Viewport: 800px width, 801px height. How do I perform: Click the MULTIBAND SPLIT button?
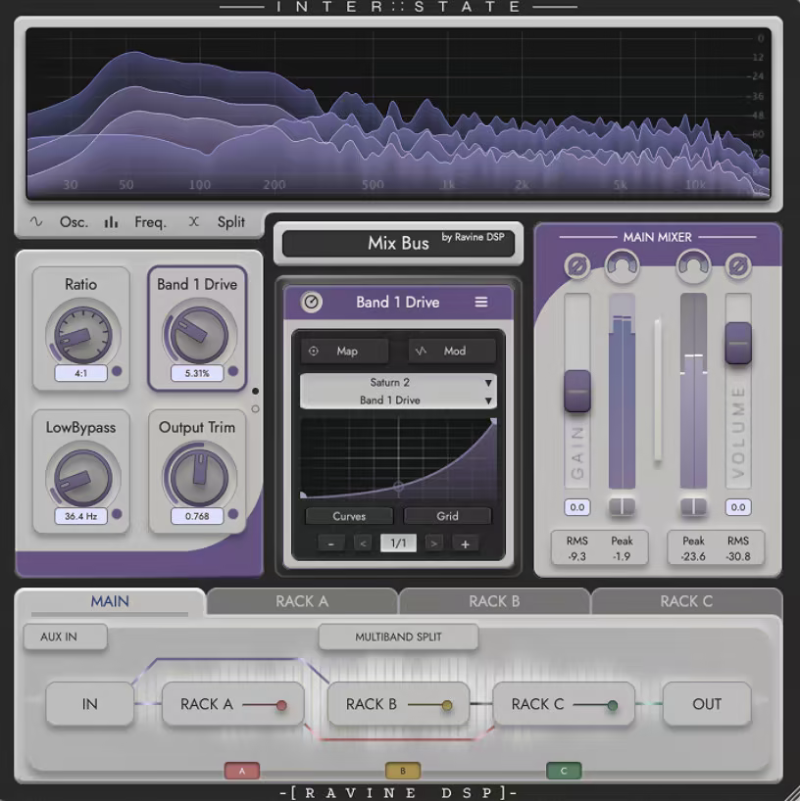[x=398, y=637]
